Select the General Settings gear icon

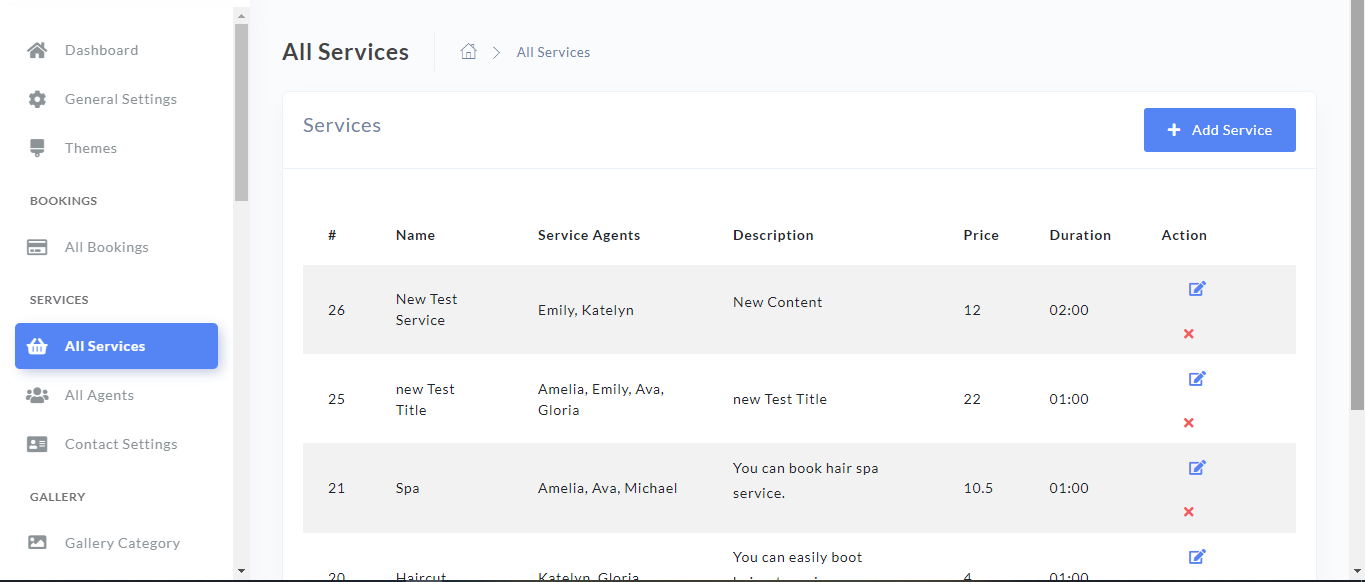[x=37, y=98]
